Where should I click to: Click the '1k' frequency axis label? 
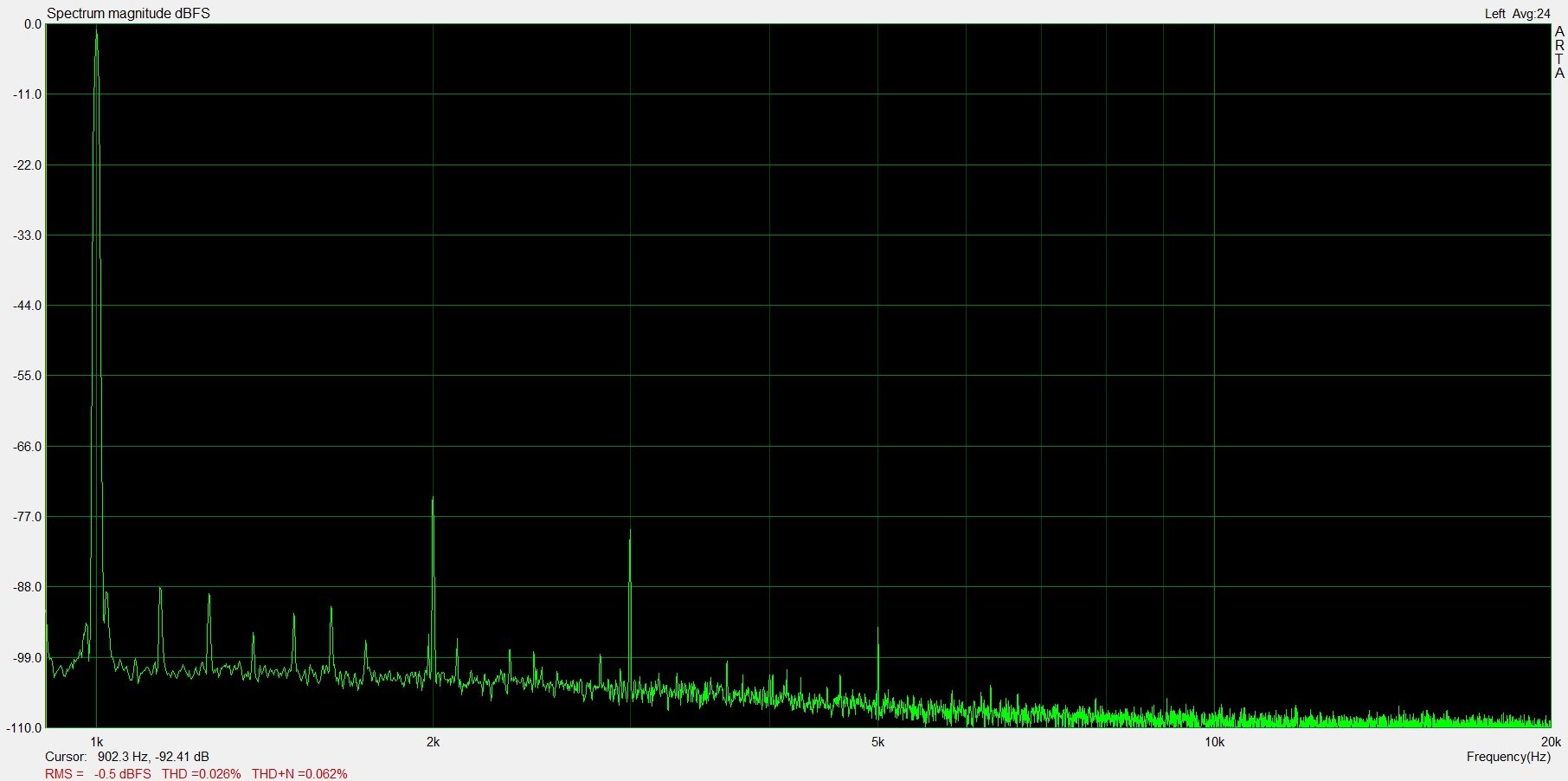pyautogui.click(x=96, y=742)
